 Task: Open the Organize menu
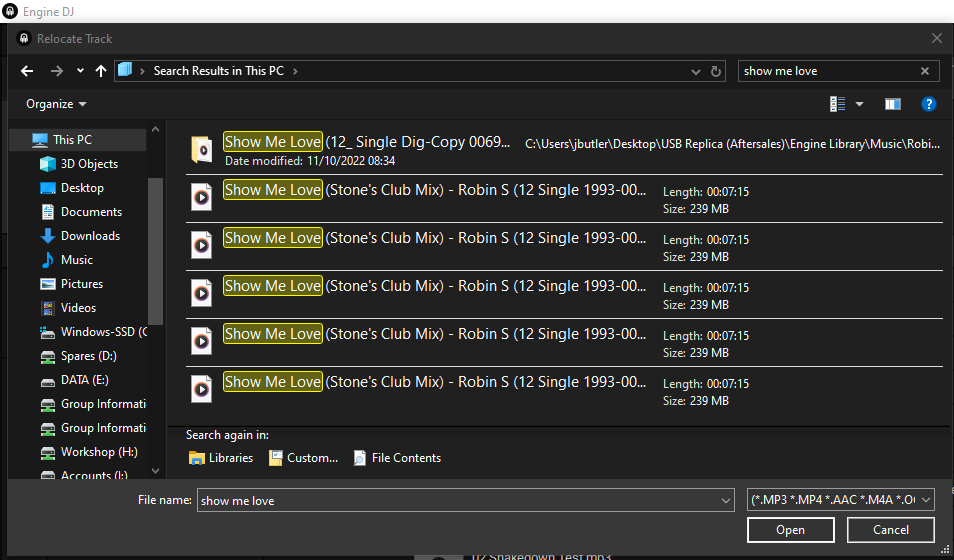point(56,104)
